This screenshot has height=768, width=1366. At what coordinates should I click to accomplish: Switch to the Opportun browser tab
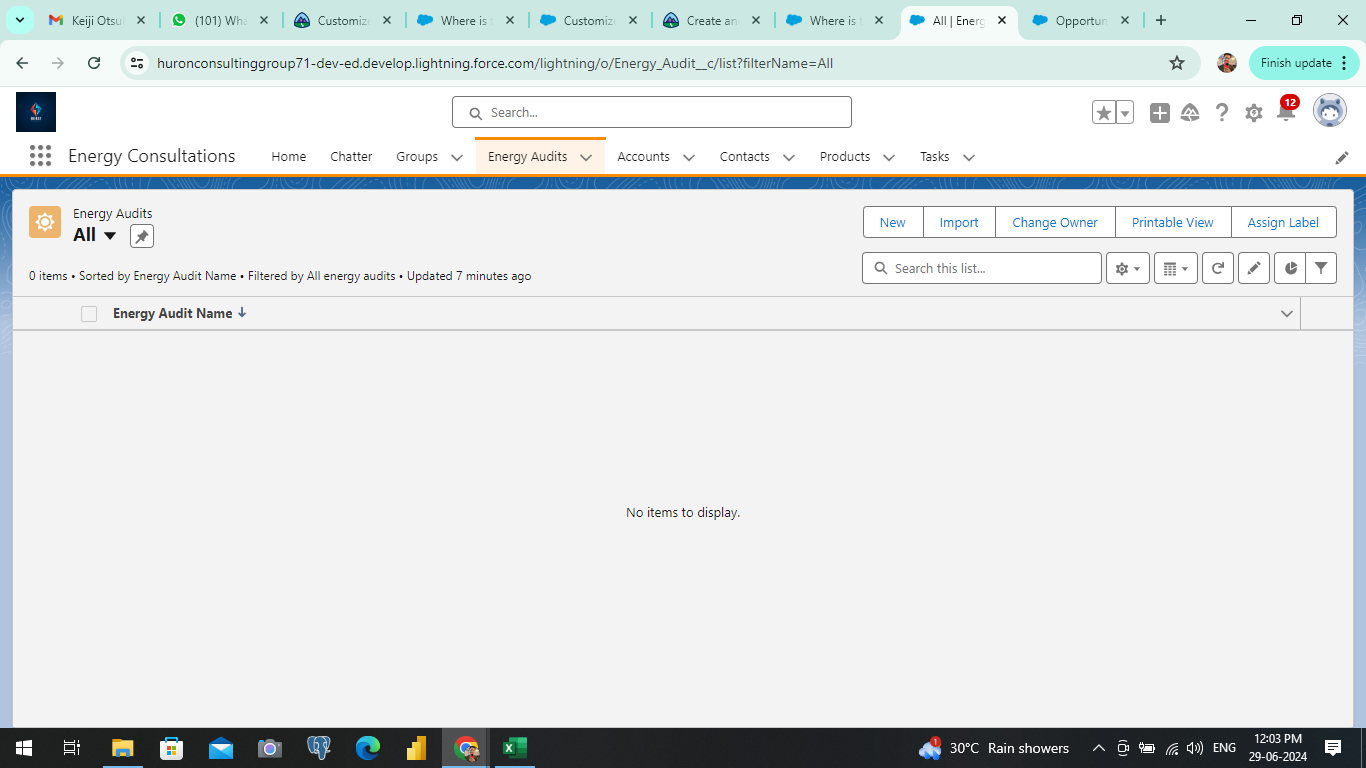point(1083,20)
